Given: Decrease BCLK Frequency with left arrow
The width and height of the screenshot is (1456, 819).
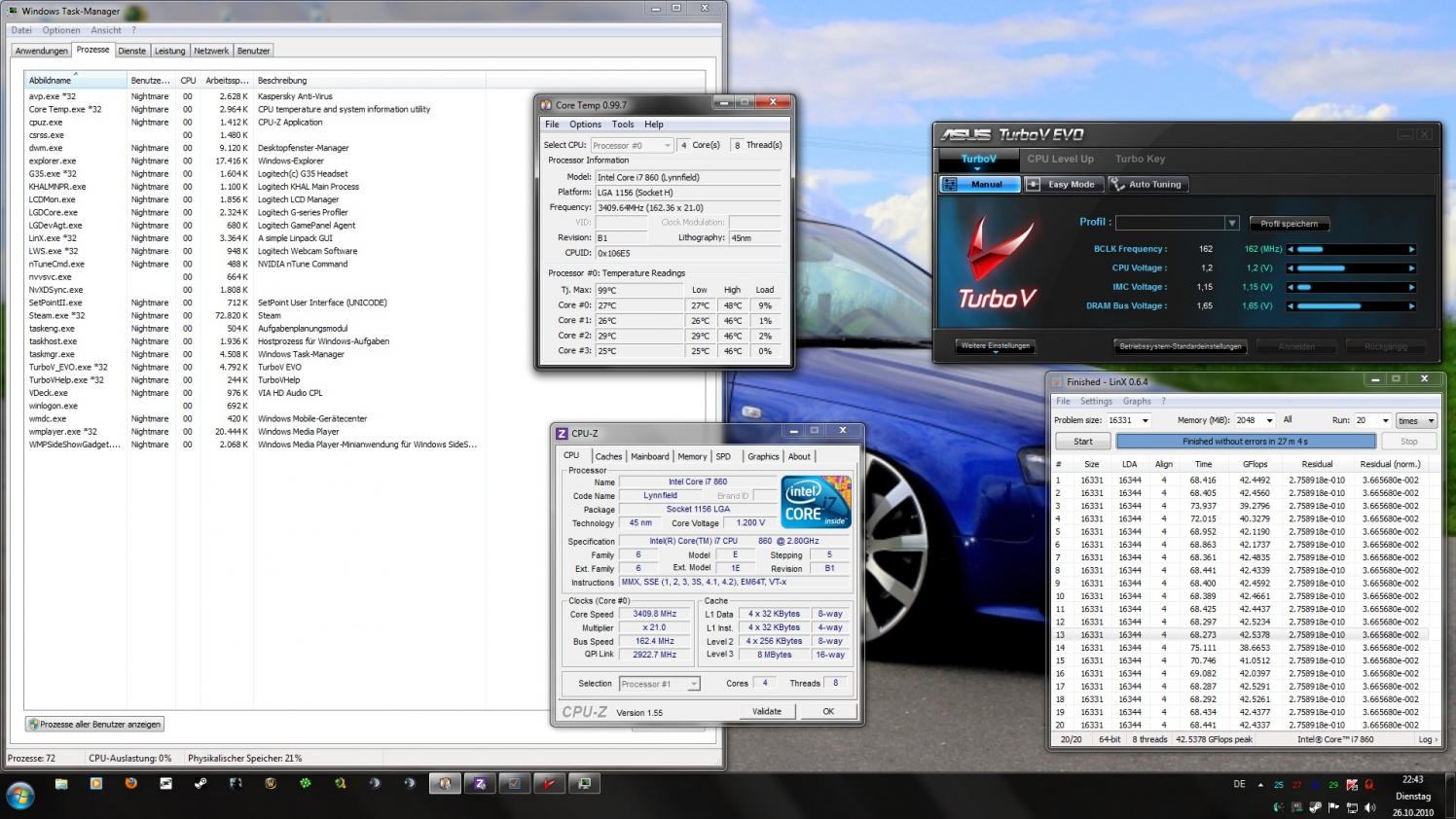Looking at the screenshot, I should click(1291, 249).
